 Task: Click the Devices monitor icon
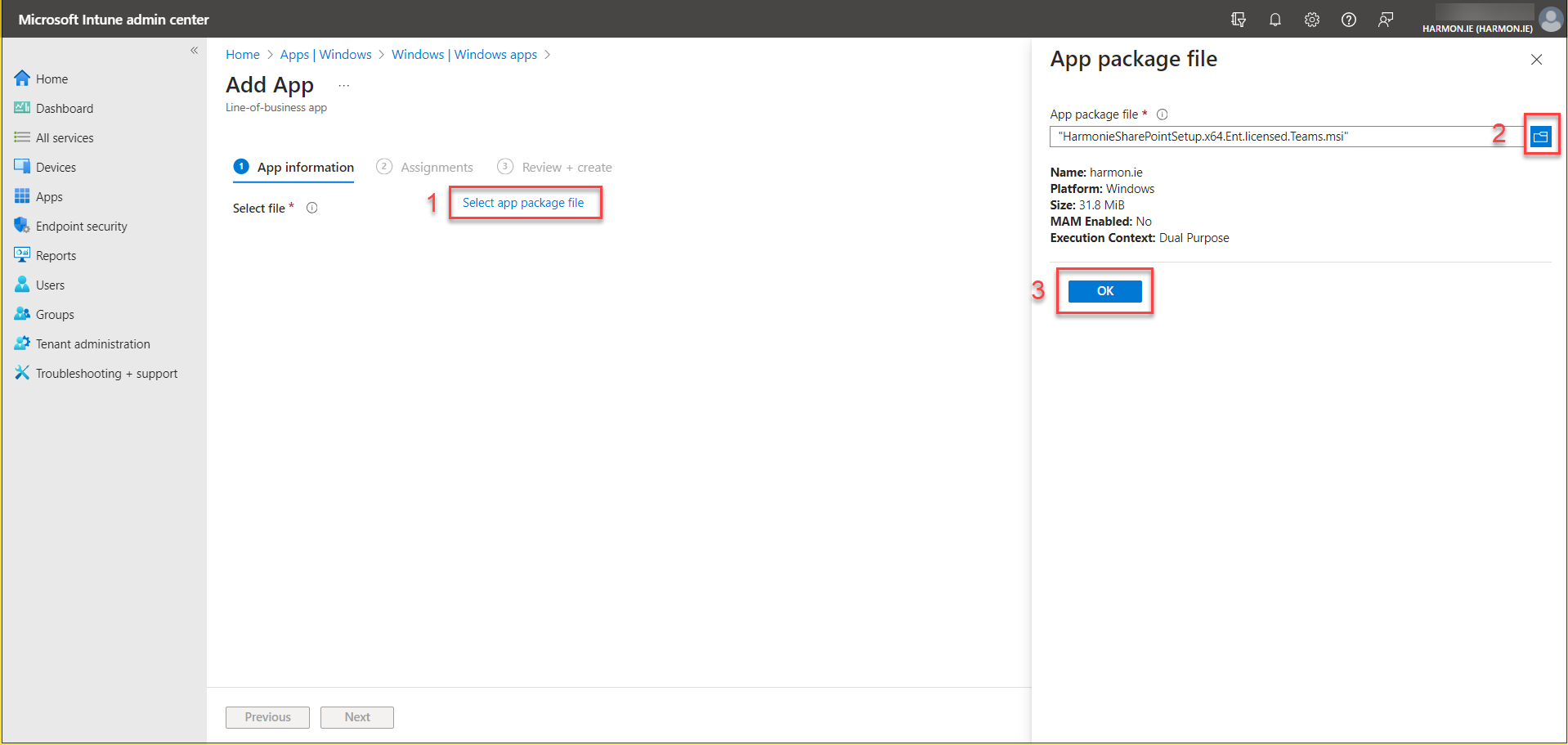click(22, 167)
